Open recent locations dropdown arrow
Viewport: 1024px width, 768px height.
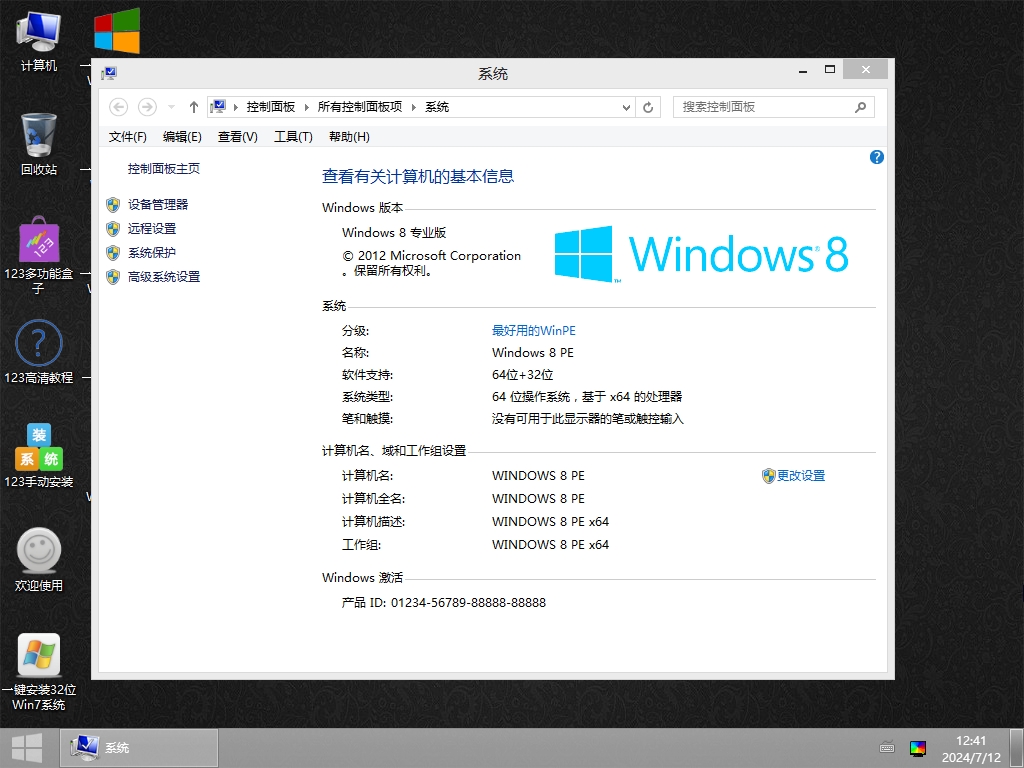click(171, 106)
